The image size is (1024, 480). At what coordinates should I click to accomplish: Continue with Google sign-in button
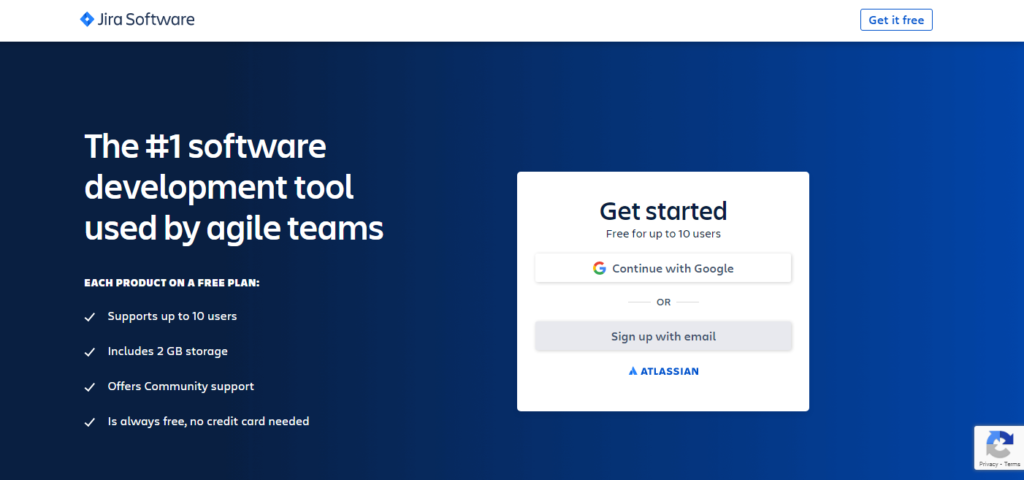click(x=663, y=268)
